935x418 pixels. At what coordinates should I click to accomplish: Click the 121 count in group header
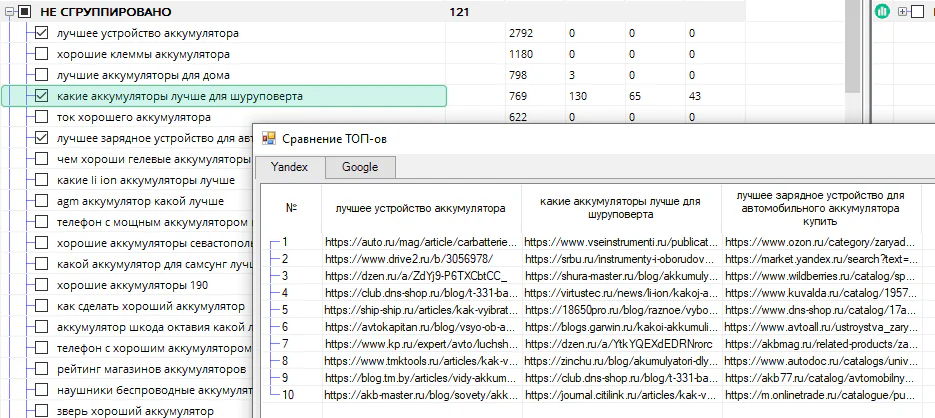coord(459,11)
